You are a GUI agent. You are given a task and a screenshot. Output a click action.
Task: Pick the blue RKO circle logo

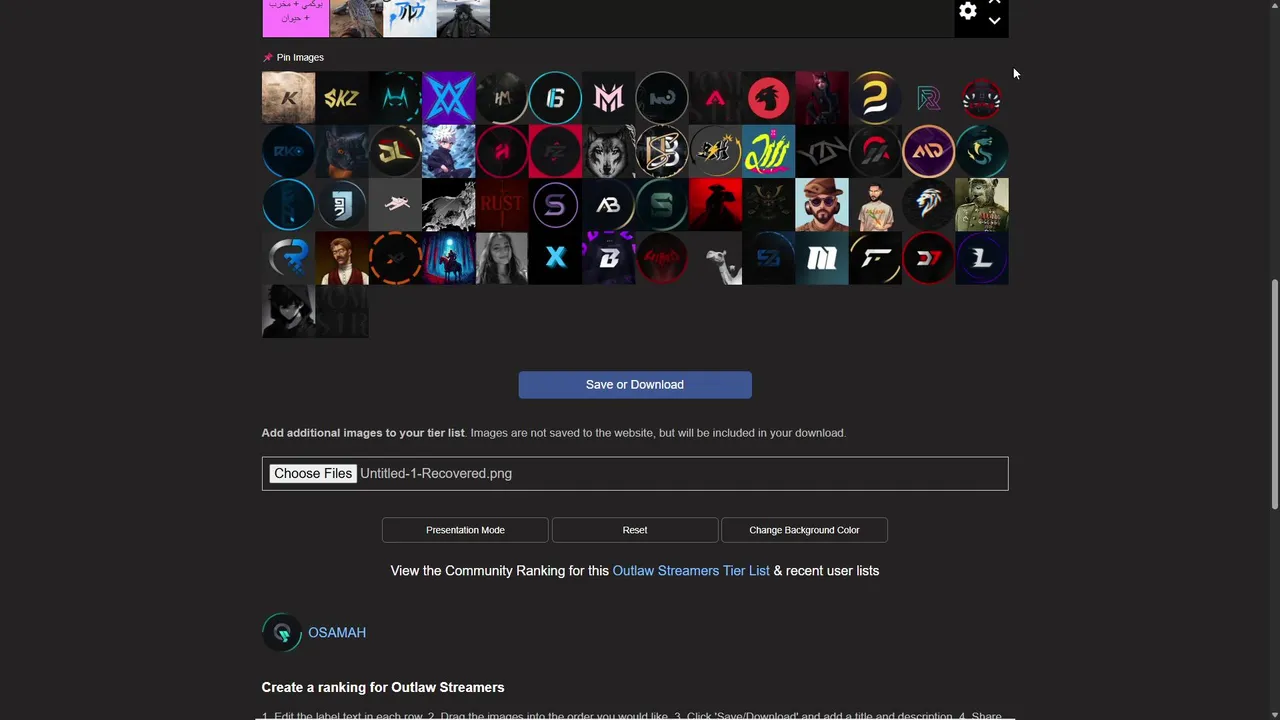pos(288,151)
